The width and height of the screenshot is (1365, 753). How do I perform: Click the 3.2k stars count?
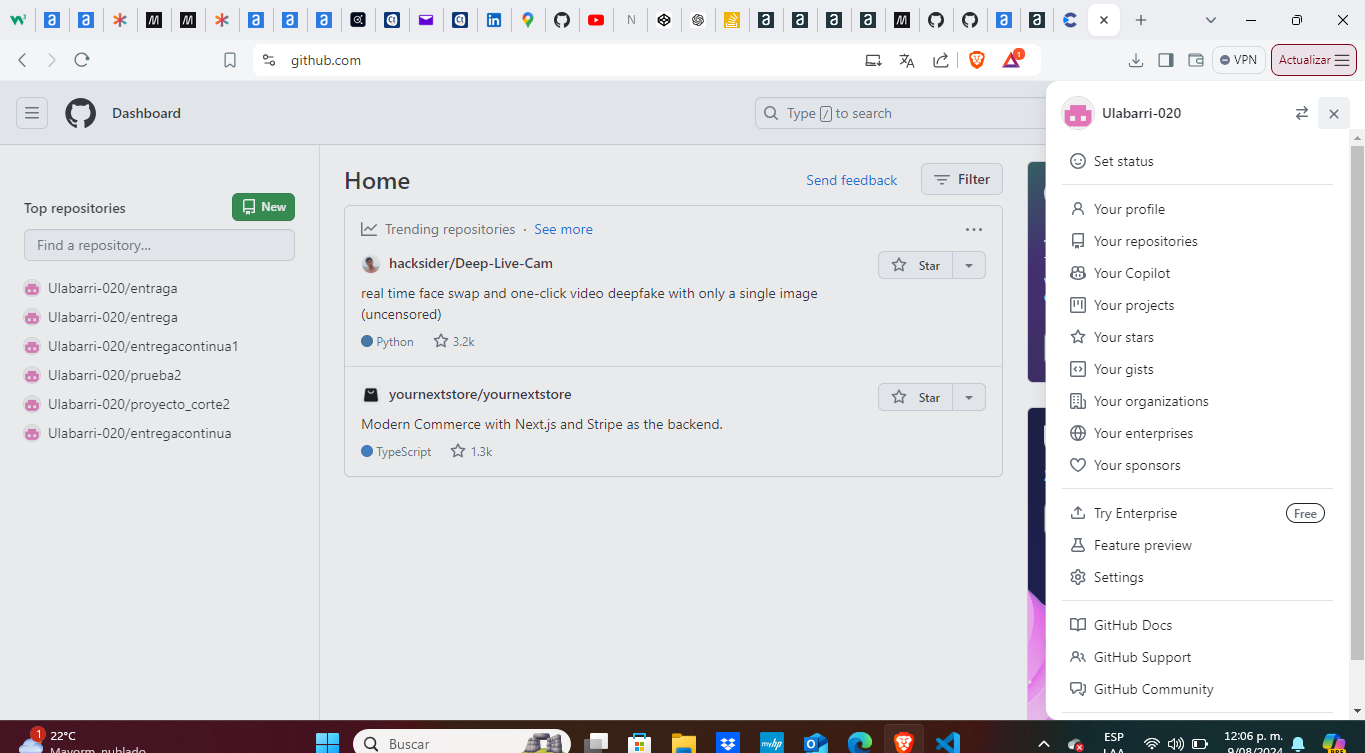(x=454, y=341)
